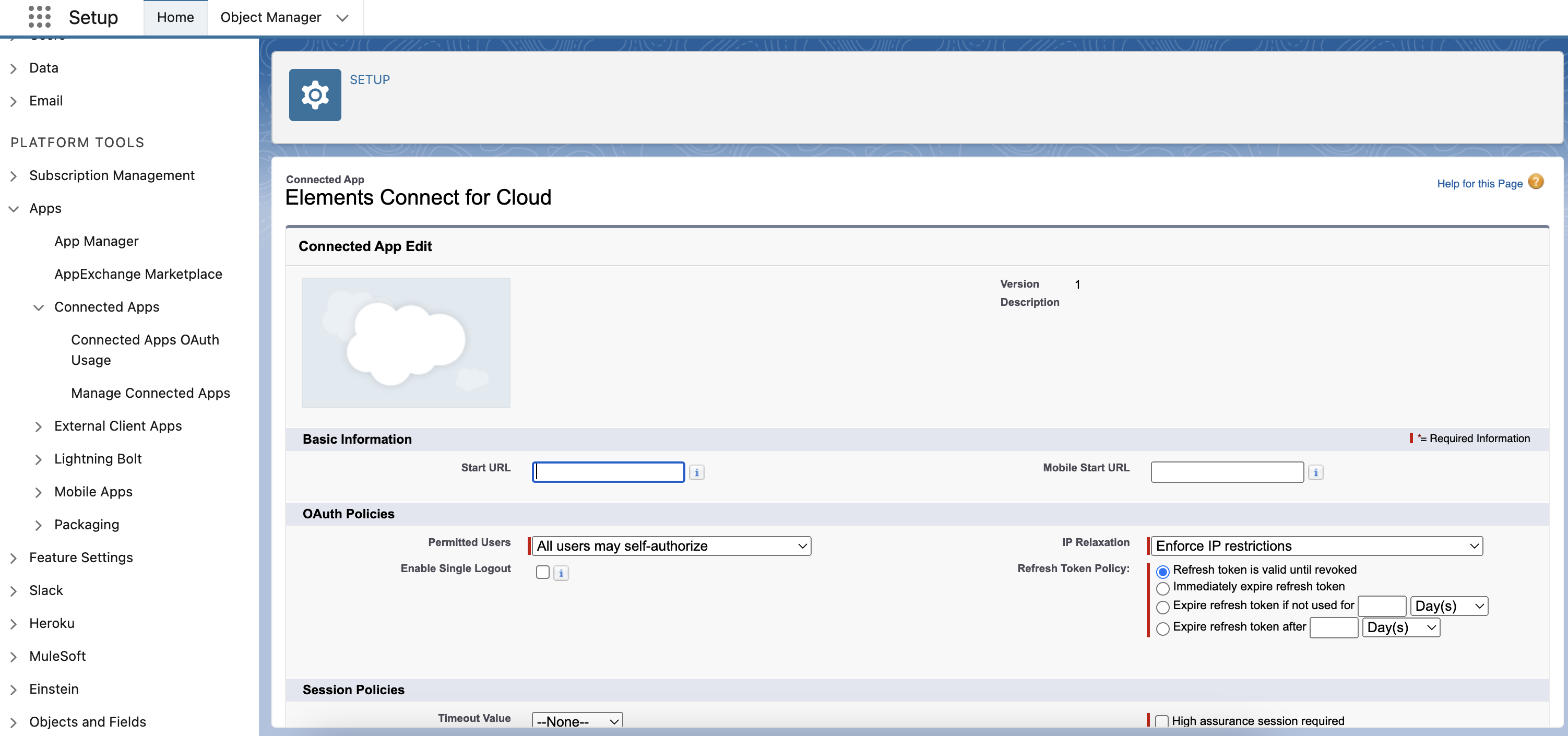Expand External Client Apps in sidebar
The width and height of the screenshot is (1568, 736).
pos(38,426)
